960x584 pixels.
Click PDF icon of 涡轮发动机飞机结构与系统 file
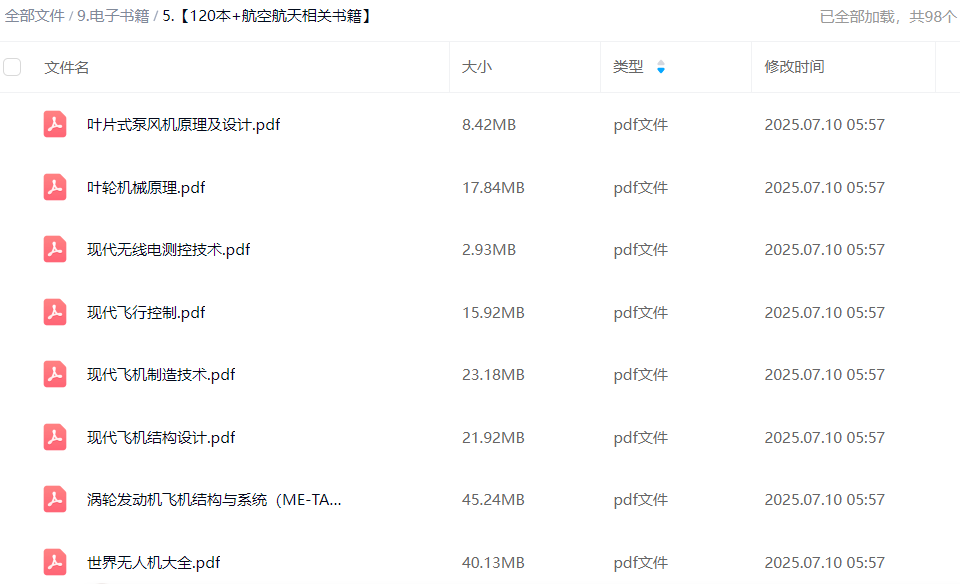pyautogui.click(x=55, y=500)
